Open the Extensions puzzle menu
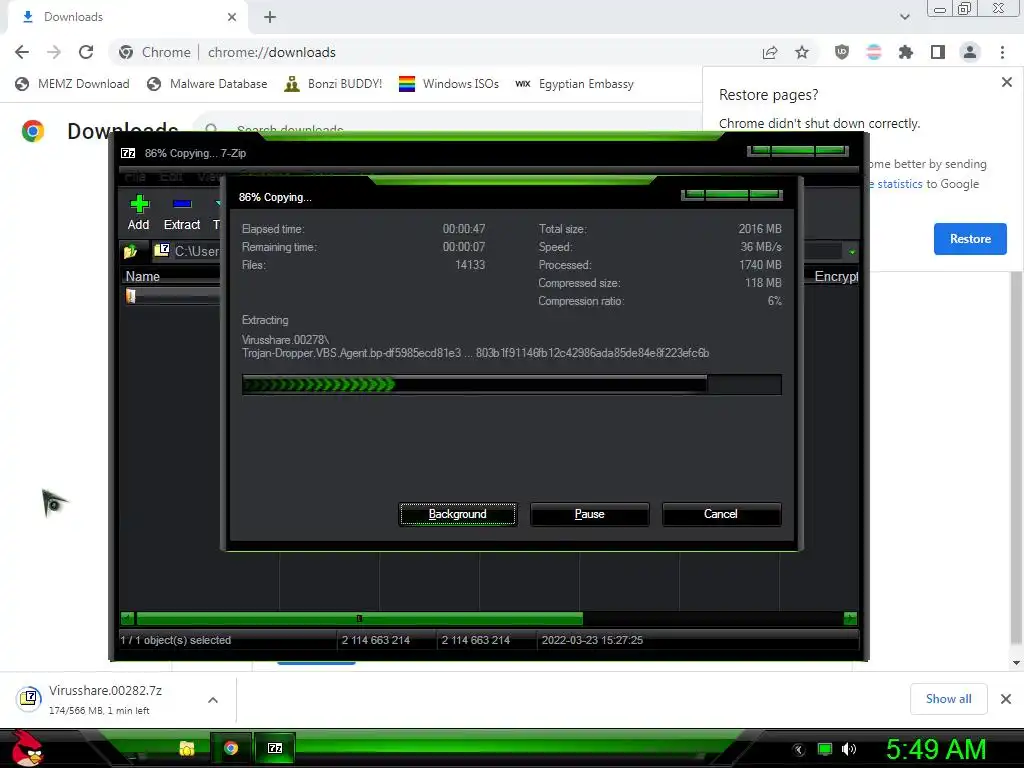Image resolution: width=1024 pixels, height=768 pixels. tap(906, 52)
